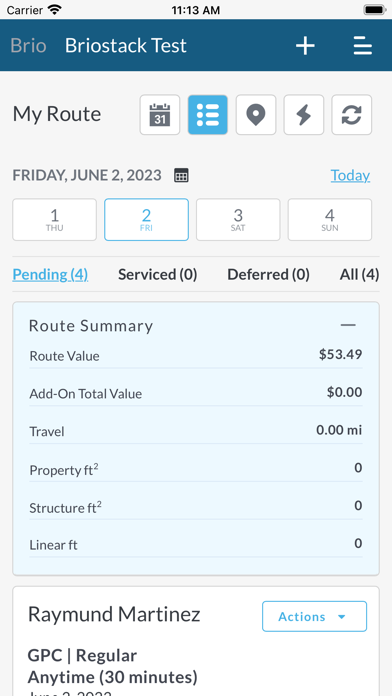Refresh the route with sync icon
The height and width of the screenshot is (696, 392).
pos(352,115)
